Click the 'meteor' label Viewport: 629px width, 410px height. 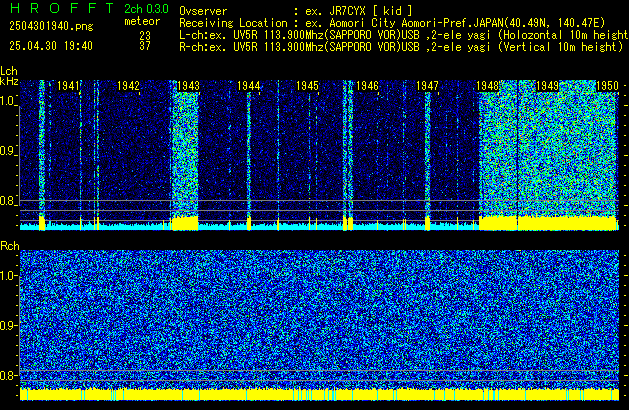pyautogui.click(x=142, y=21)
